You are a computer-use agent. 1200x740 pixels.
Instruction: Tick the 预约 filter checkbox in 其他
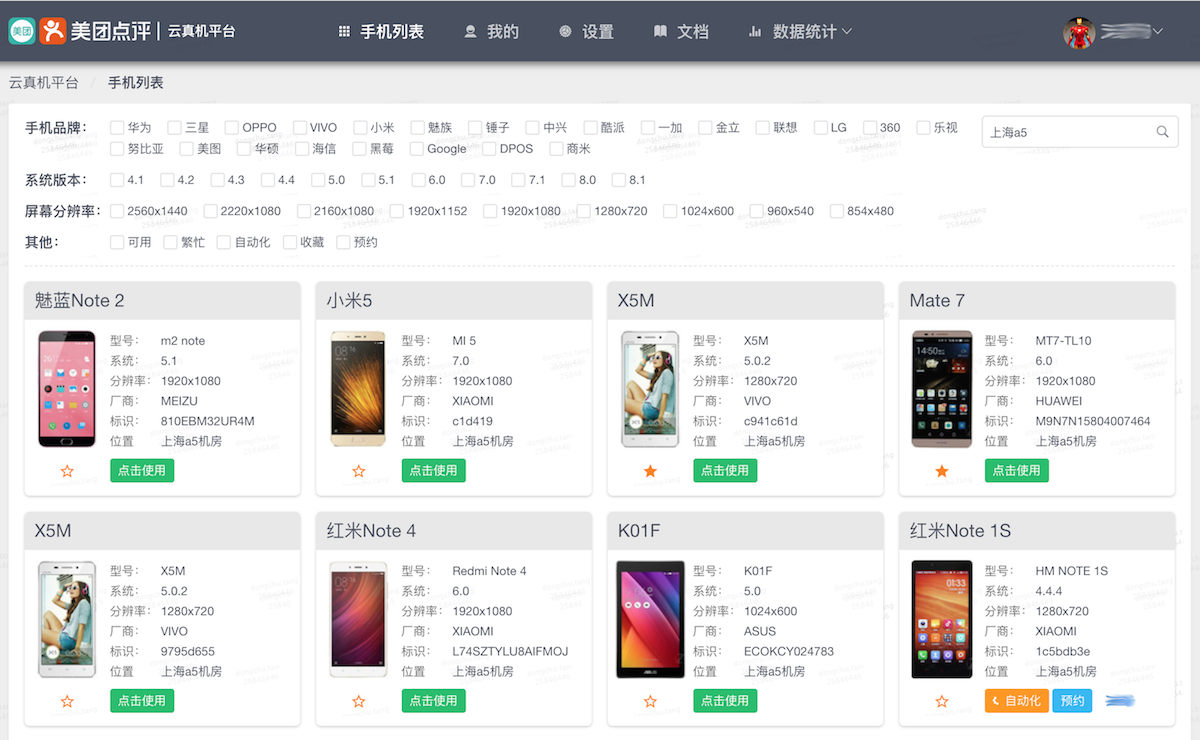(x=344, y=242)
